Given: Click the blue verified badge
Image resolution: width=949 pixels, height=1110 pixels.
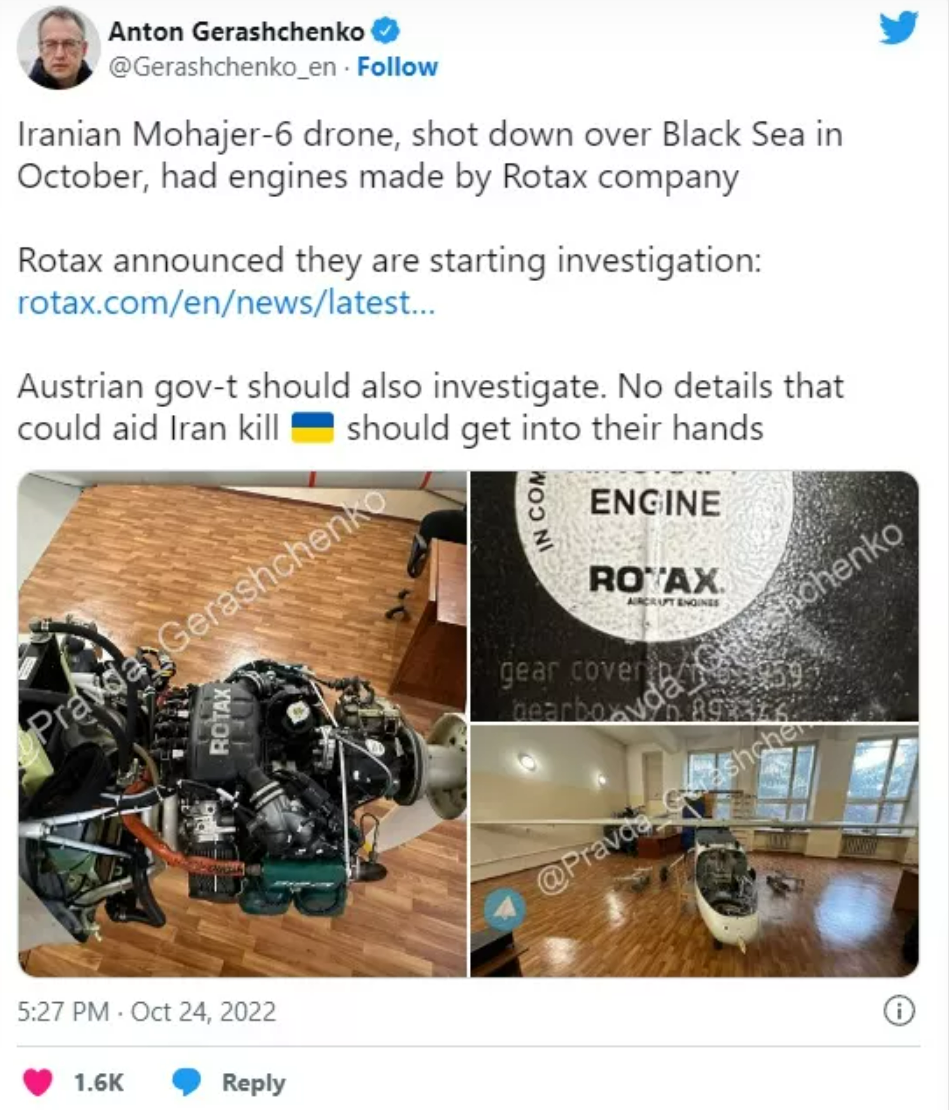Looking at the screenshot, I should coord(386,31).
